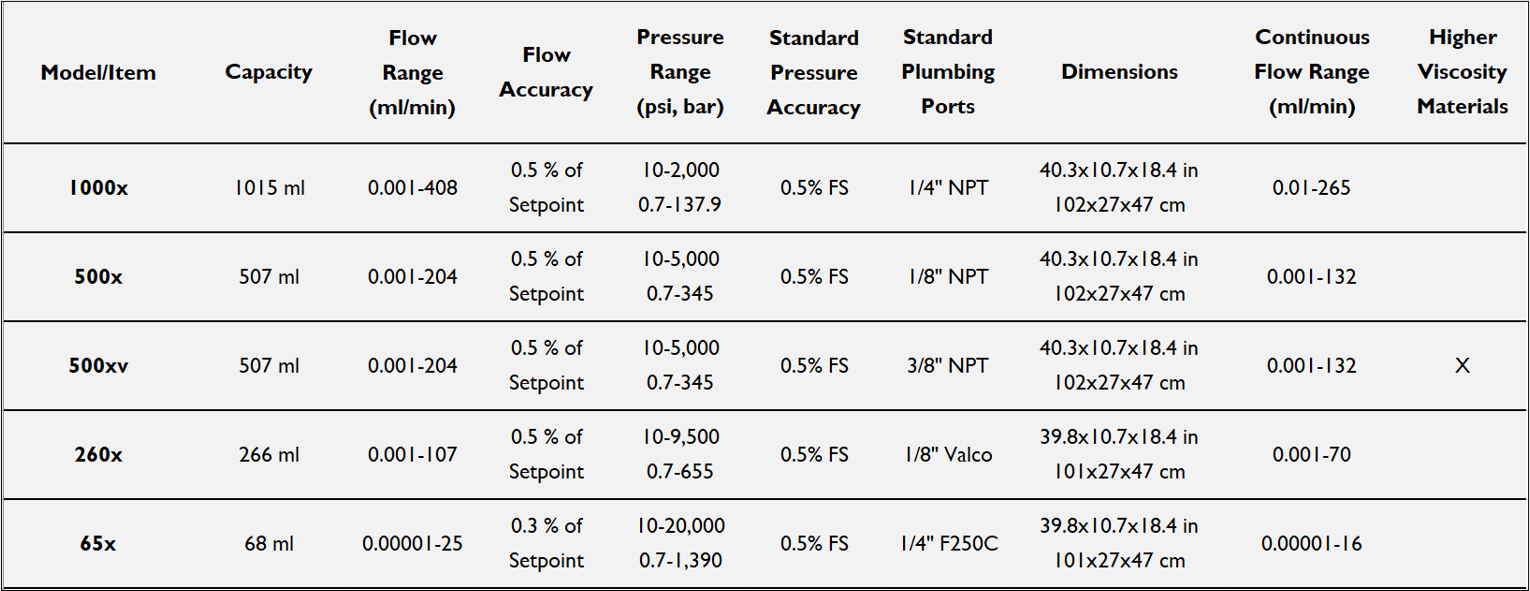Select the 500xv model name cell

pyautogui.click(x=98, y=366)
